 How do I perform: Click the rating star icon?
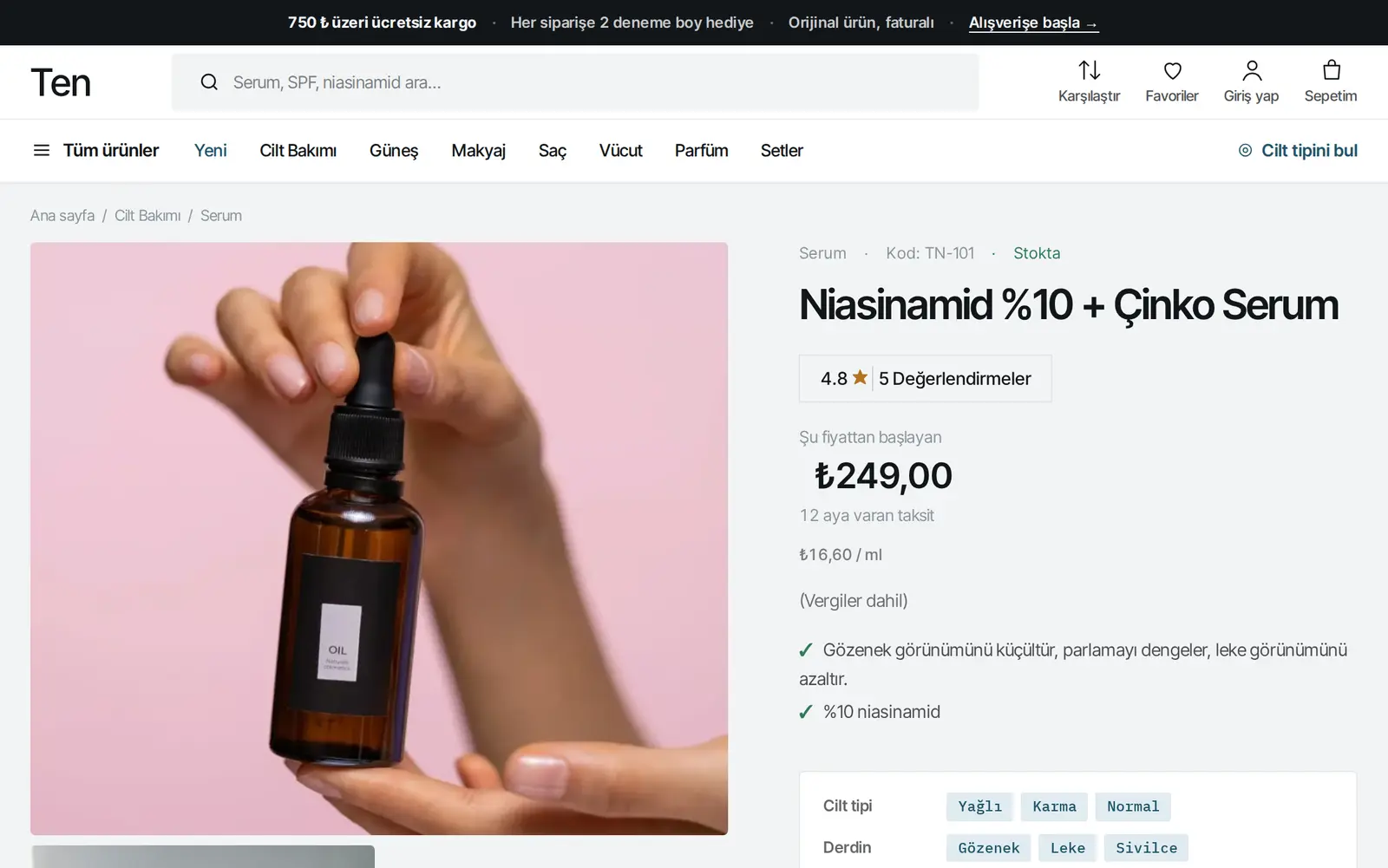[860, 377]
